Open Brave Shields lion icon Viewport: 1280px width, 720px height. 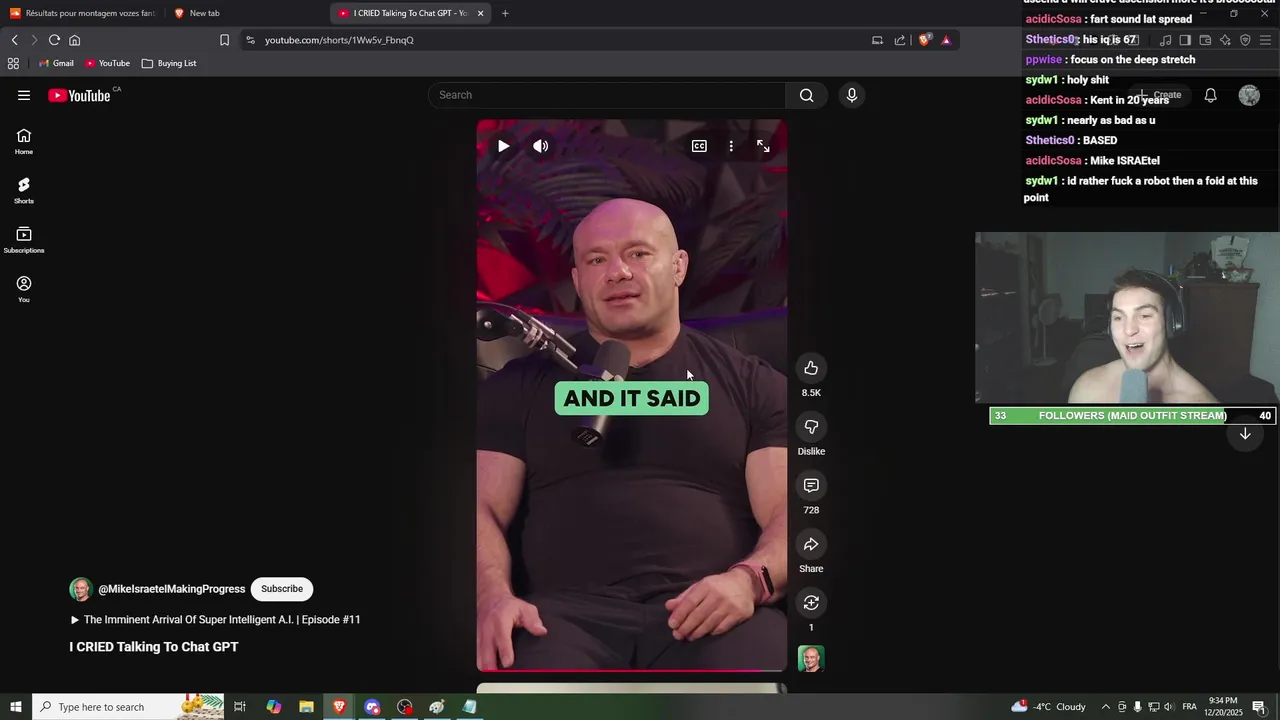(925, 40)
